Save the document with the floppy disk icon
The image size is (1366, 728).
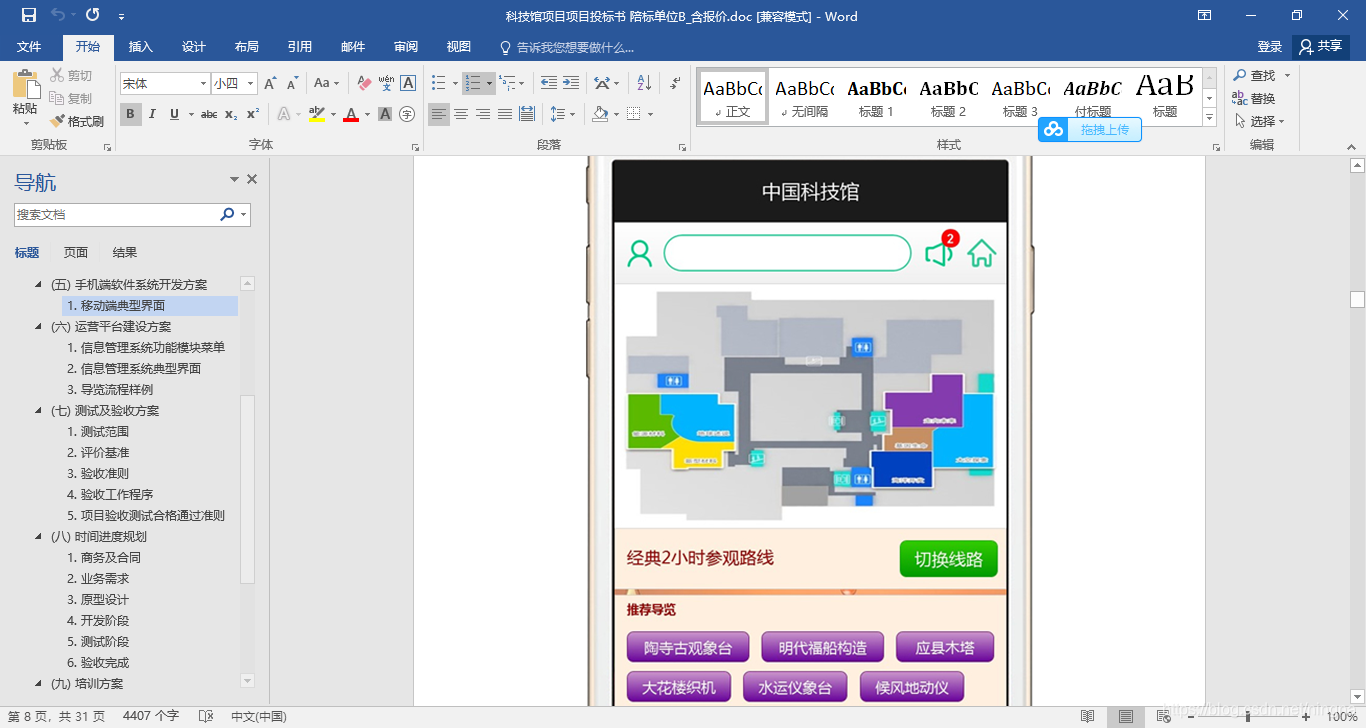click(28, 15)
